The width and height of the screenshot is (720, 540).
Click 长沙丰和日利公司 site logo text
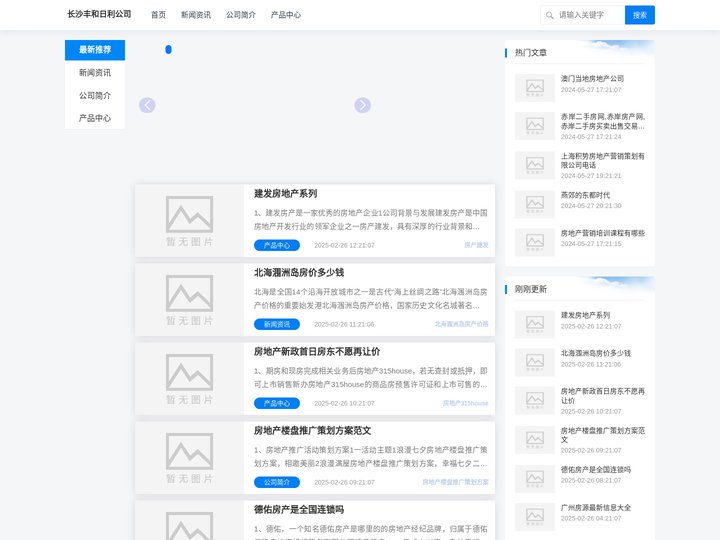click(x=99, y=14)
